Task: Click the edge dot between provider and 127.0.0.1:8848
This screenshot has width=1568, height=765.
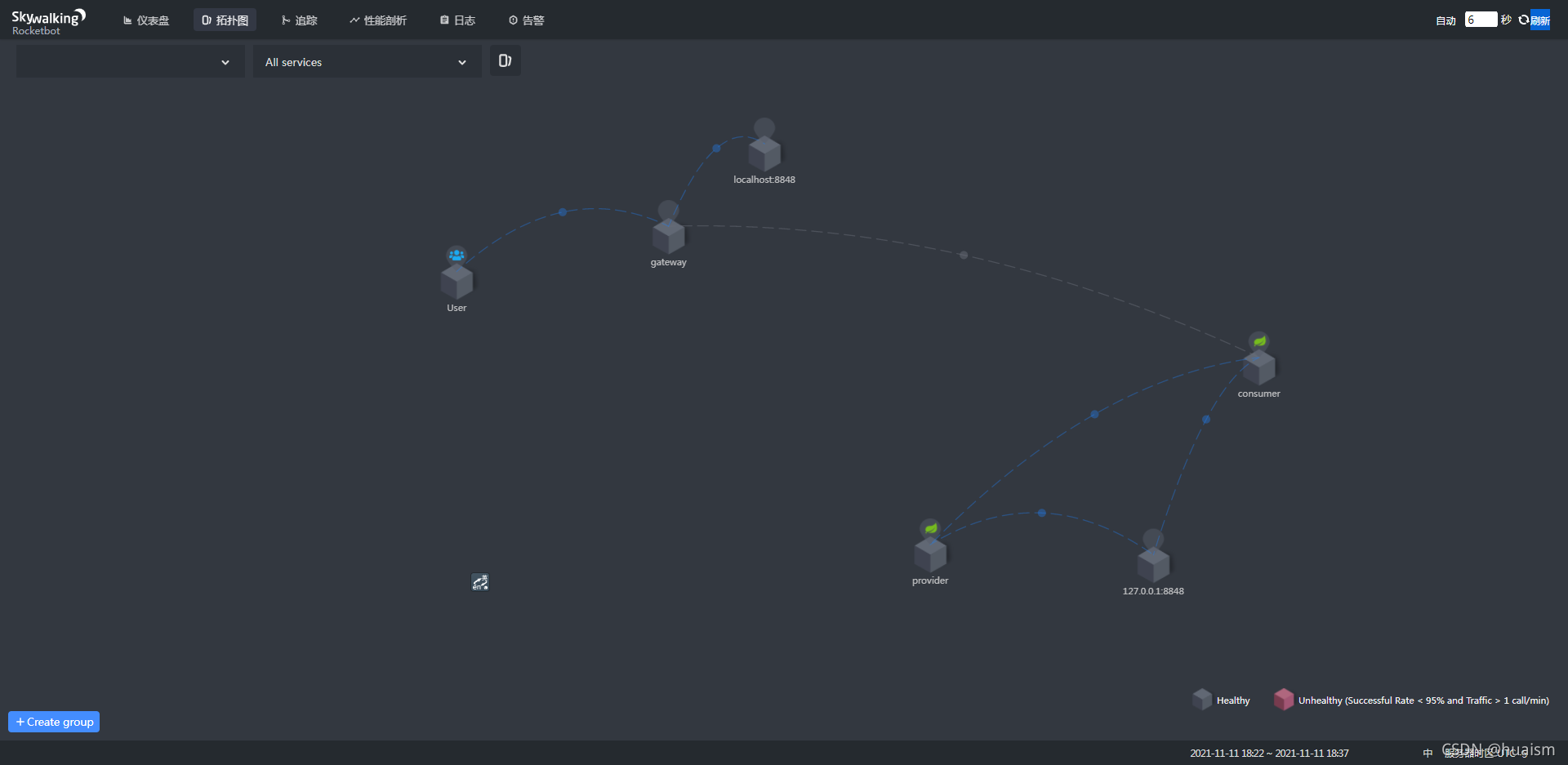Action: click(1041, 514)
